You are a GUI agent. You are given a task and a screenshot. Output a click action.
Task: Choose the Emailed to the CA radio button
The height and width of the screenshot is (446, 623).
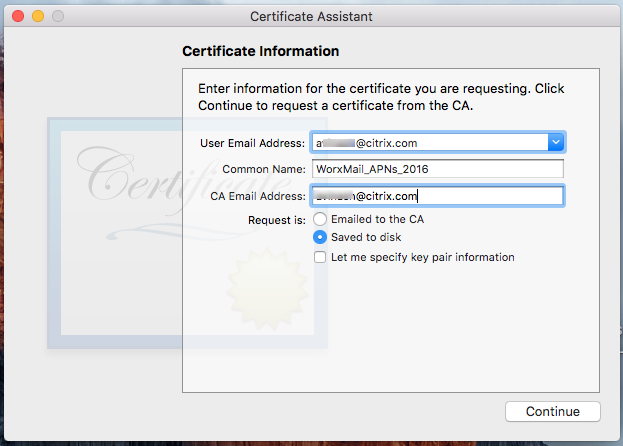[x=320, y=218]
